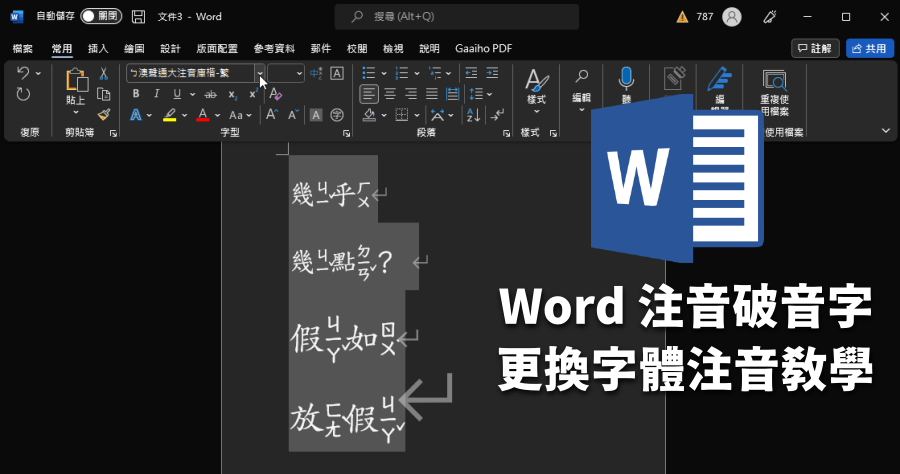
Task: Click the Save floppy disk icon
Action: tap(138, 17)
